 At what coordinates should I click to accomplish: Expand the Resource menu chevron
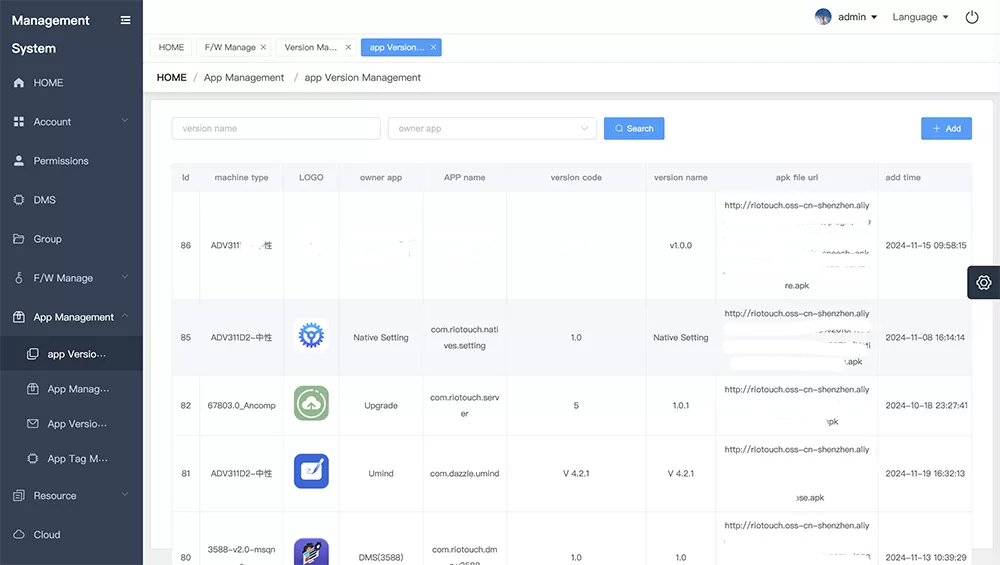pos(125,494)
